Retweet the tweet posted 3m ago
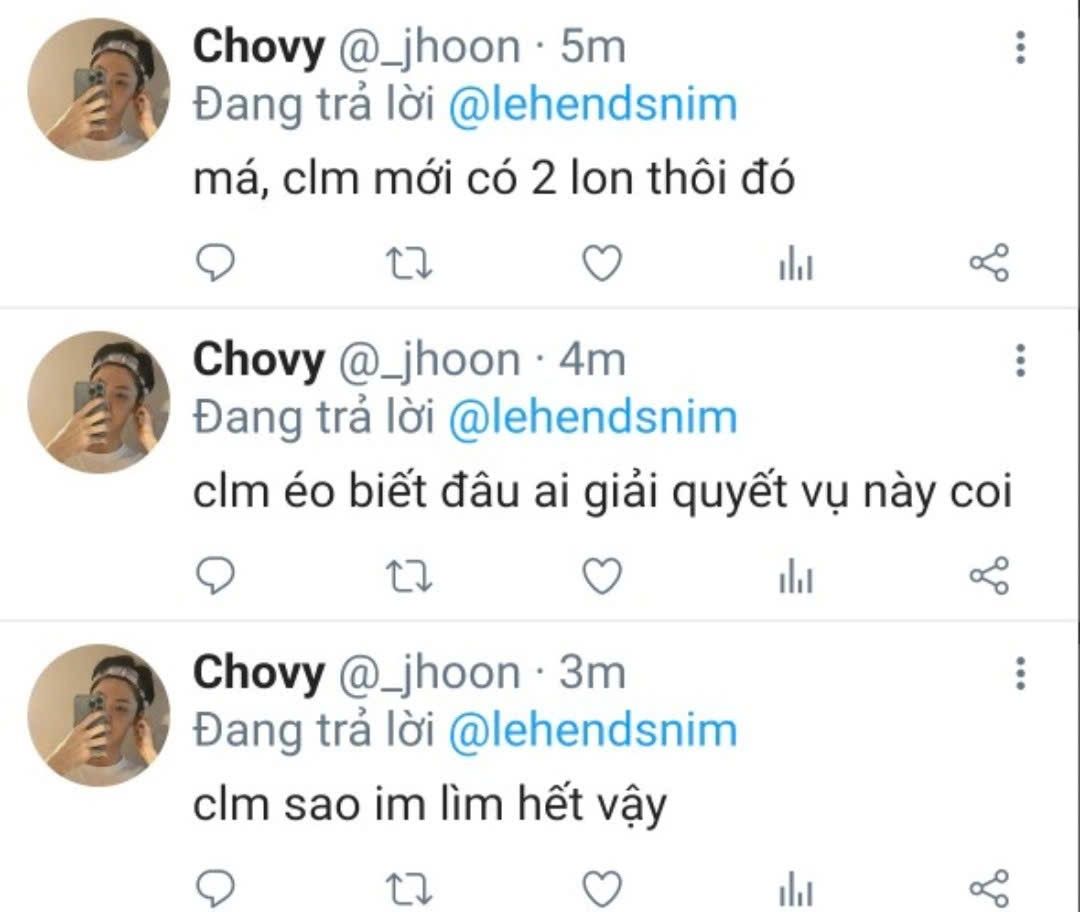This screenshot has height=912, width=1080. (409, 889)
